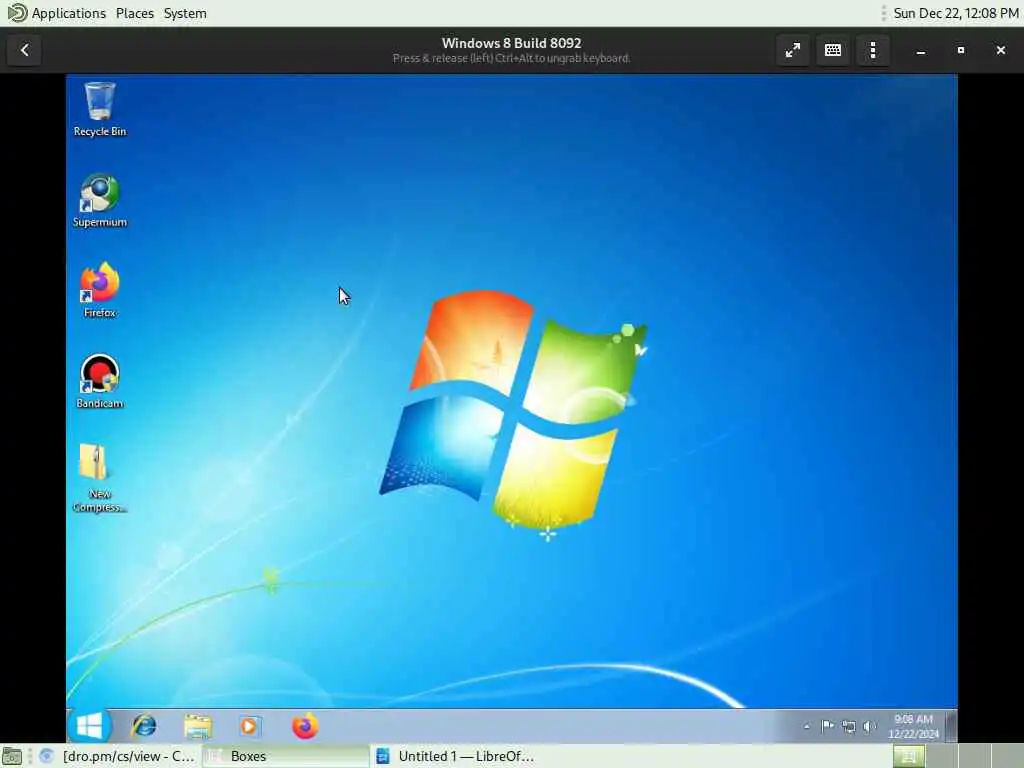Switch to Untitled 1 LibreOffice window
1024x768 pixels.
tap(454, 756)
